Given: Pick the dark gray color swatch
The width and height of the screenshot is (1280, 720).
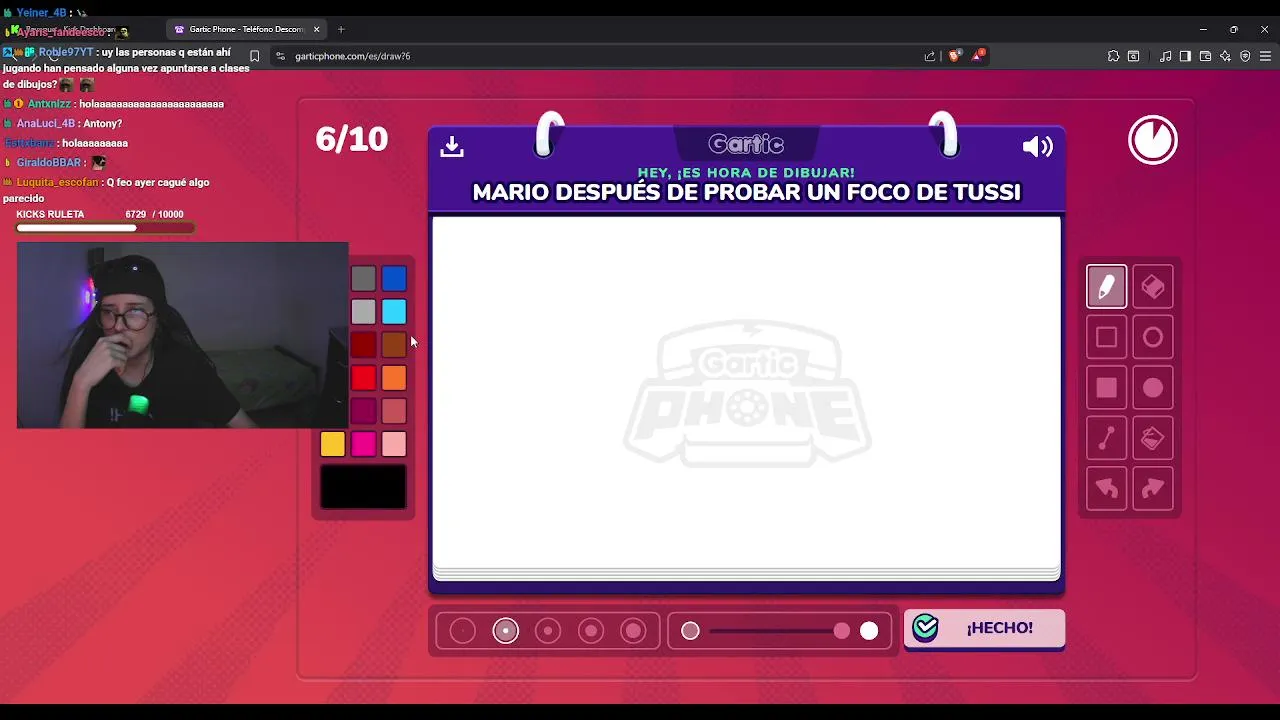Looking at the screenshot, I should click(x=363, y=279).
